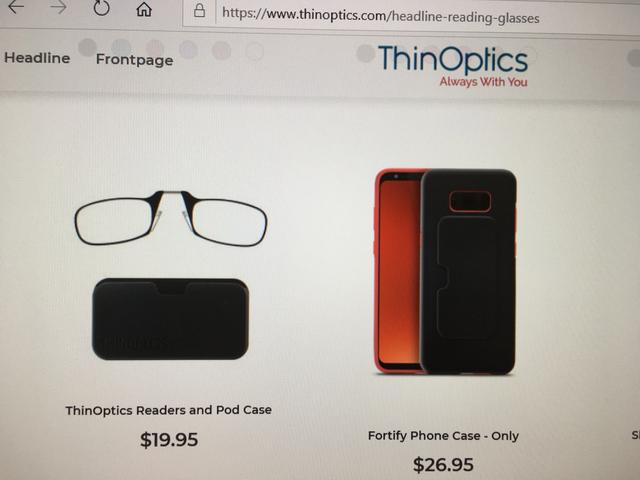The width and height of the screenshot is (640, 480).
Task: Click the Always With You tagline
Action: 483,82
